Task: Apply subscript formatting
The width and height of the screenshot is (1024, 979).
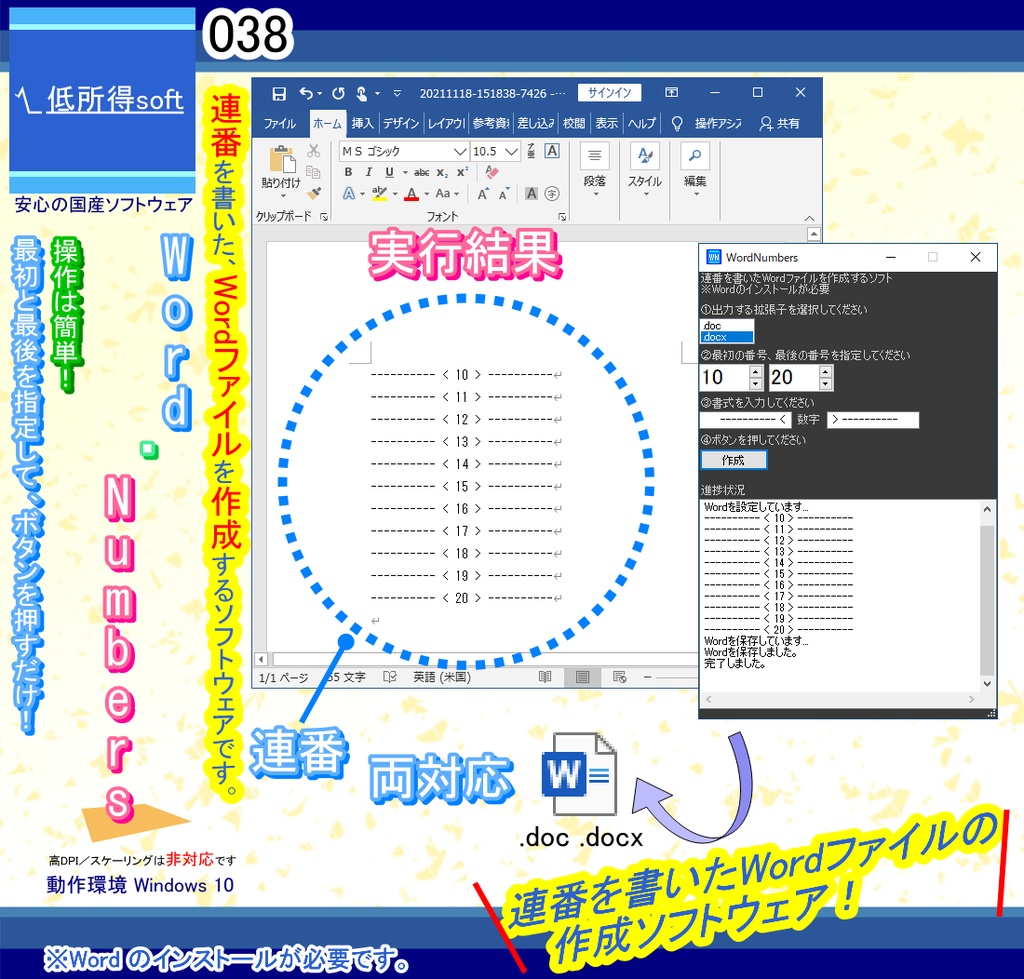Action: pos(441,172)
